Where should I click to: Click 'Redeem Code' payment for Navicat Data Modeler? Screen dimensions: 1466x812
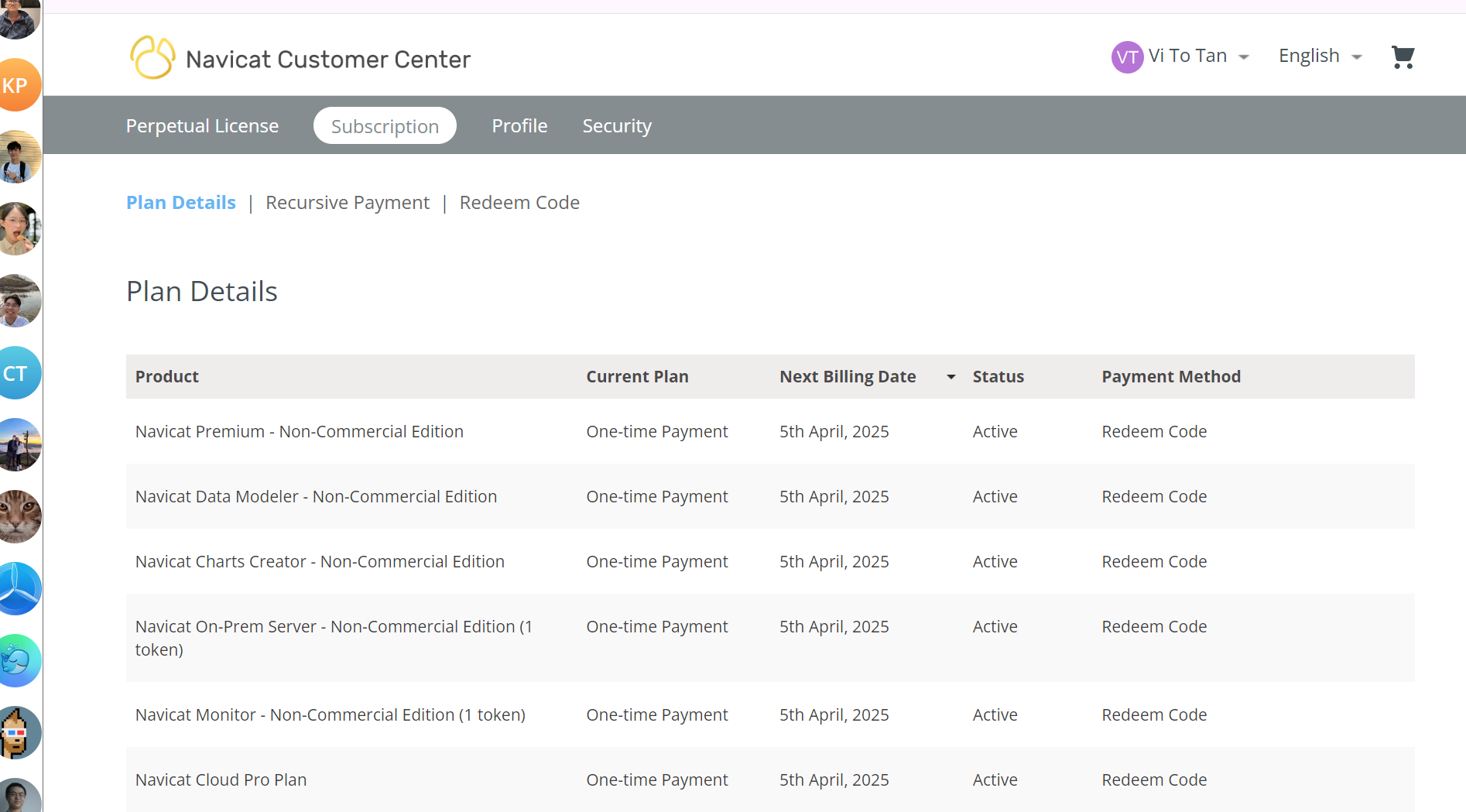pyautogui.click(x=1154, y=497)
